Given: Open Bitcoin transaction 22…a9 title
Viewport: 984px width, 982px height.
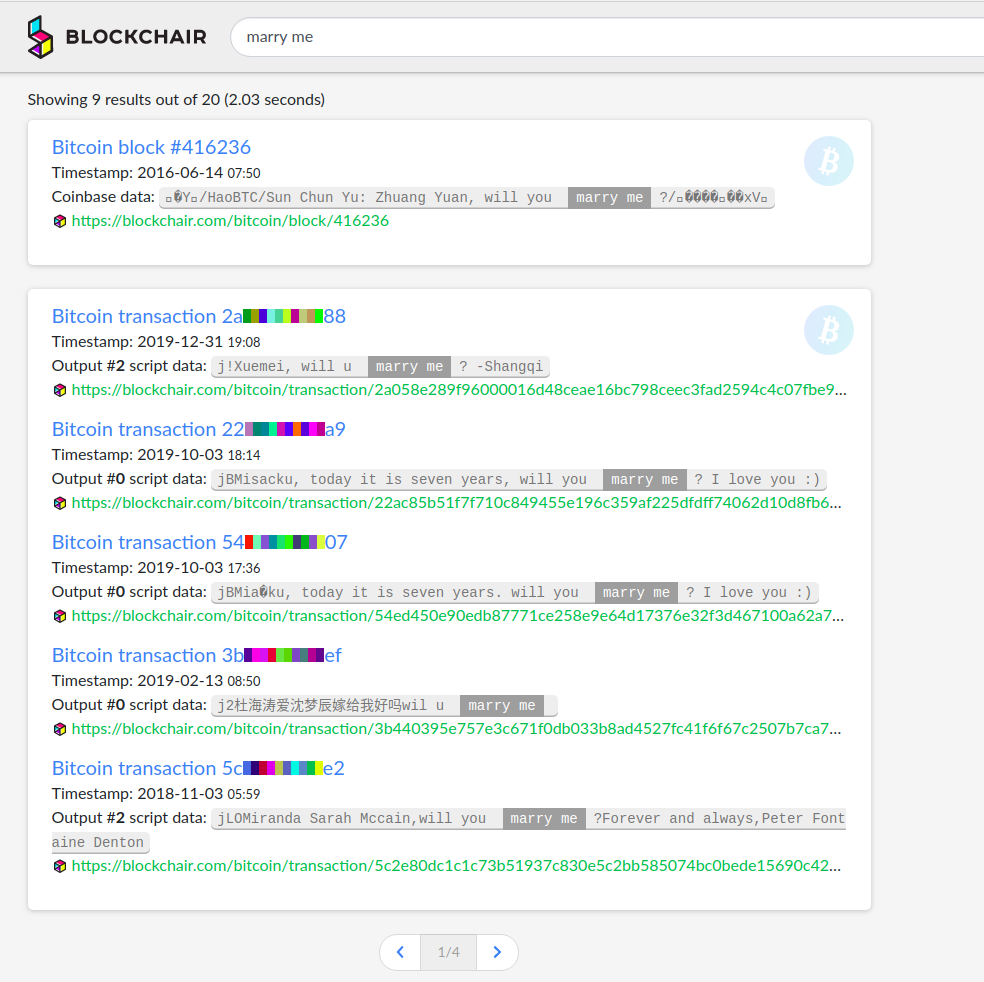Looking at the screenshot, I should click(x=198, y=429).
